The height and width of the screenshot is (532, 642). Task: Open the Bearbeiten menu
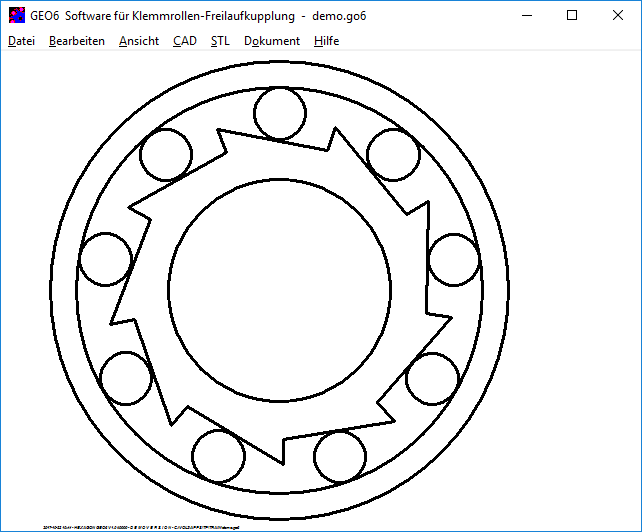click(x=76, y=41)
